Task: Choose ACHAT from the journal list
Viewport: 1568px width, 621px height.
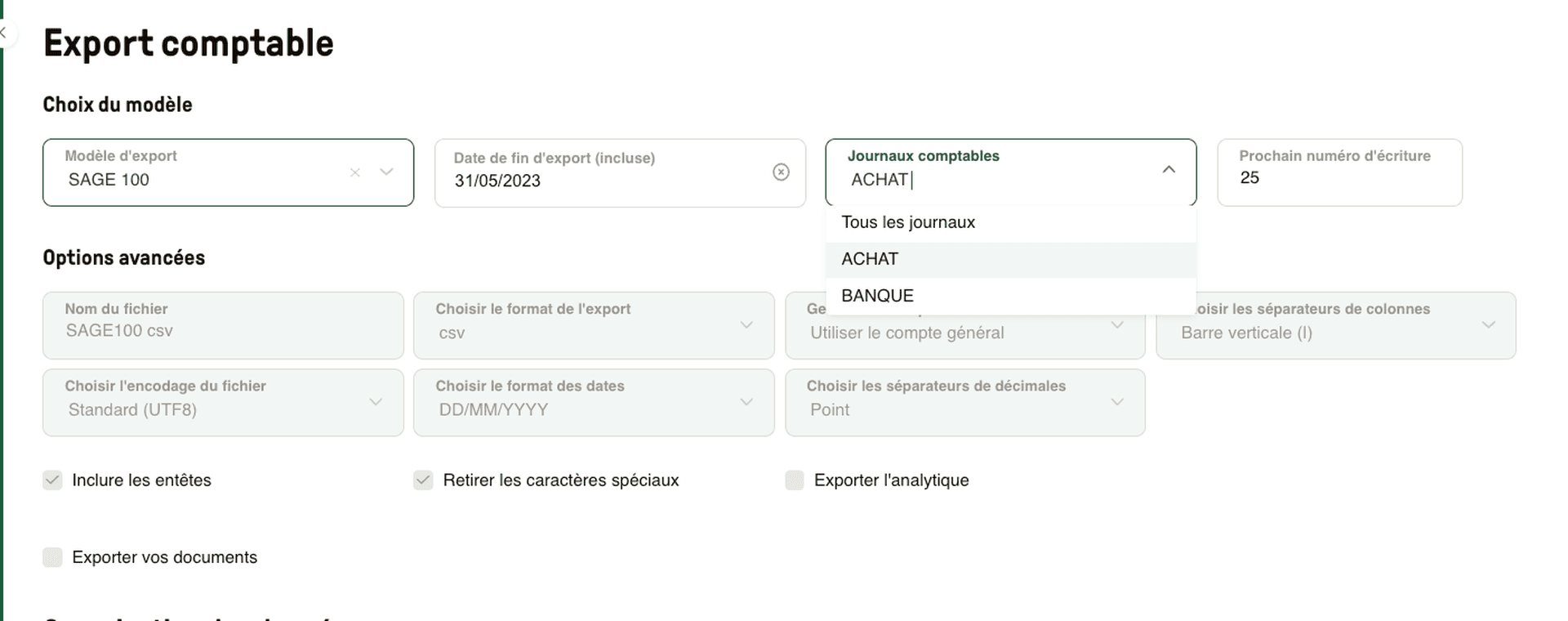Action: pos(1011,259)
